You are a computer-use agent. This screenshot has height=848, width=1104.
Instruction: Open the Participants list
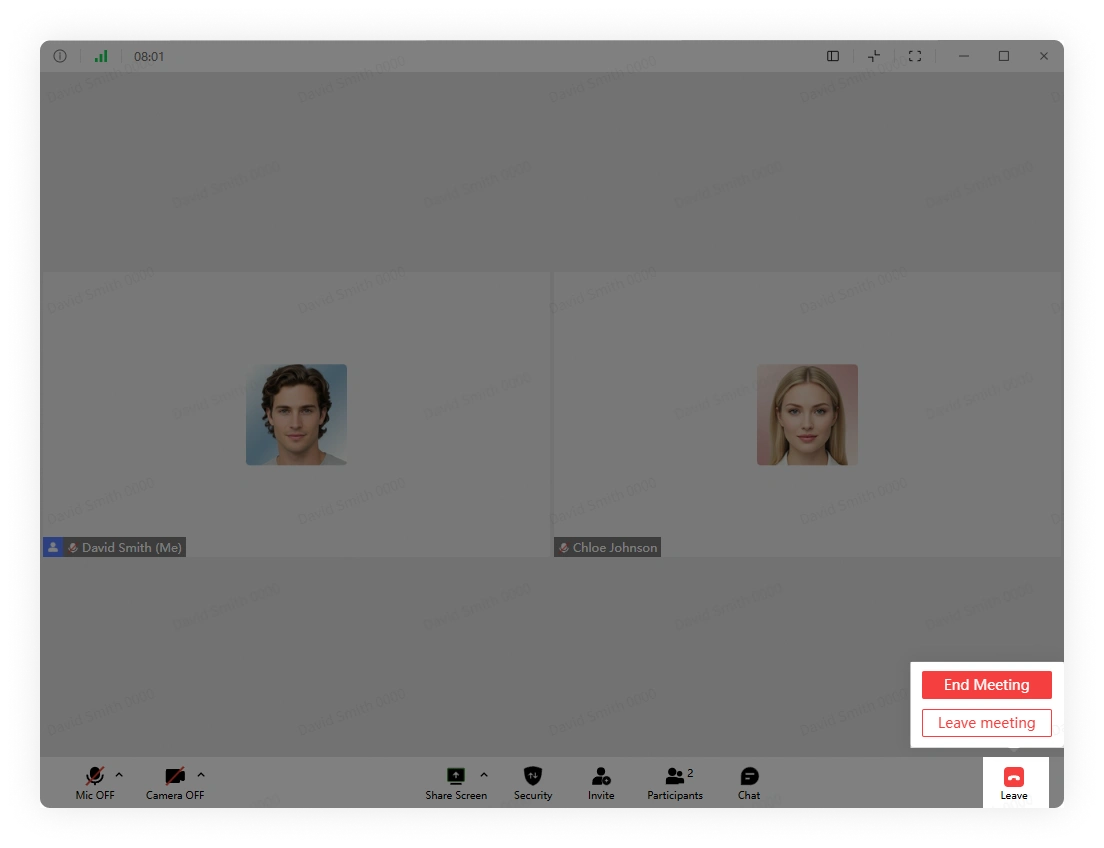(x=675, y=783)
